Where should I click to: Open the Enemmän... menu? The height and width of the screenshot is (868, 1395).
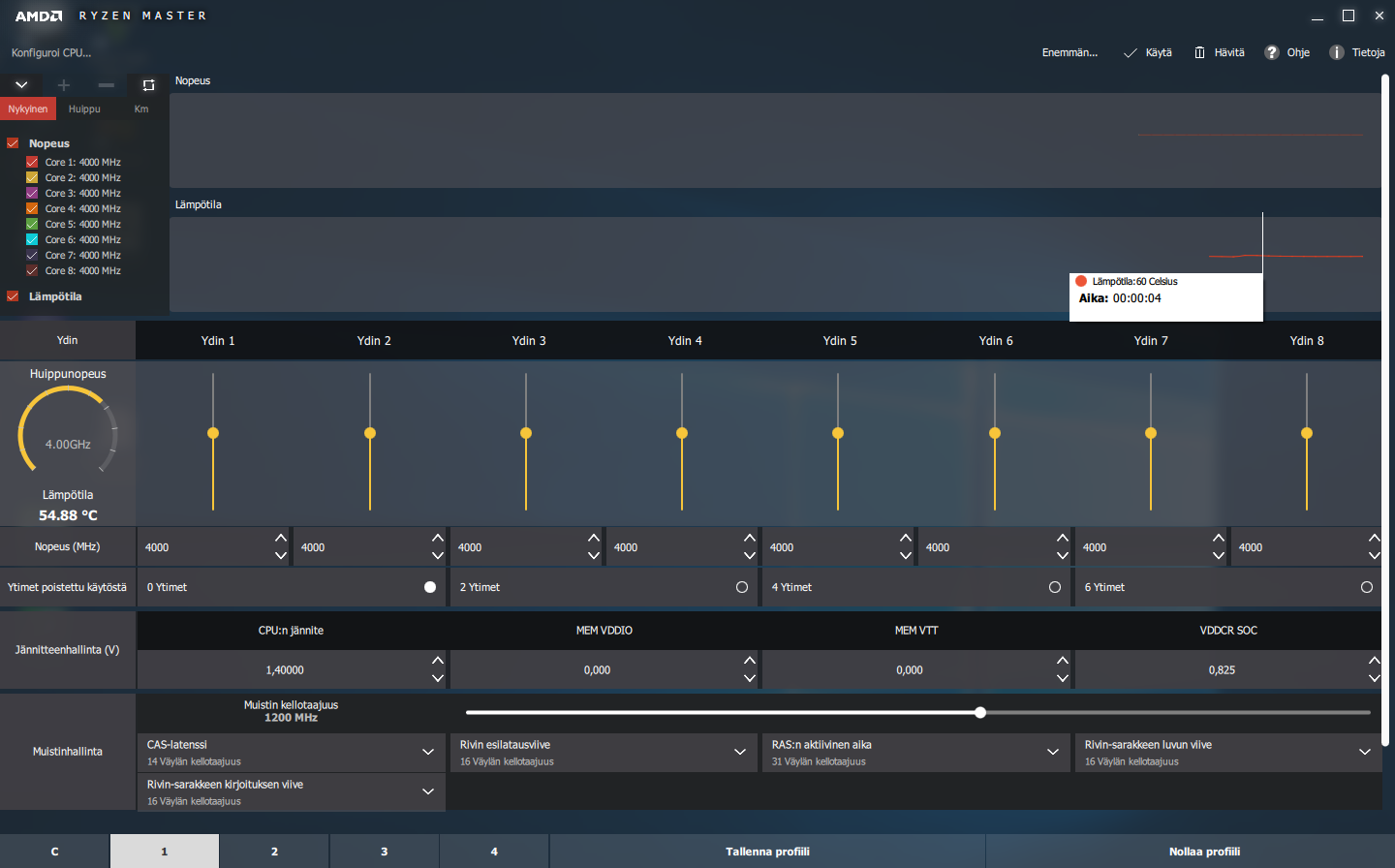tap(1069, 52)
